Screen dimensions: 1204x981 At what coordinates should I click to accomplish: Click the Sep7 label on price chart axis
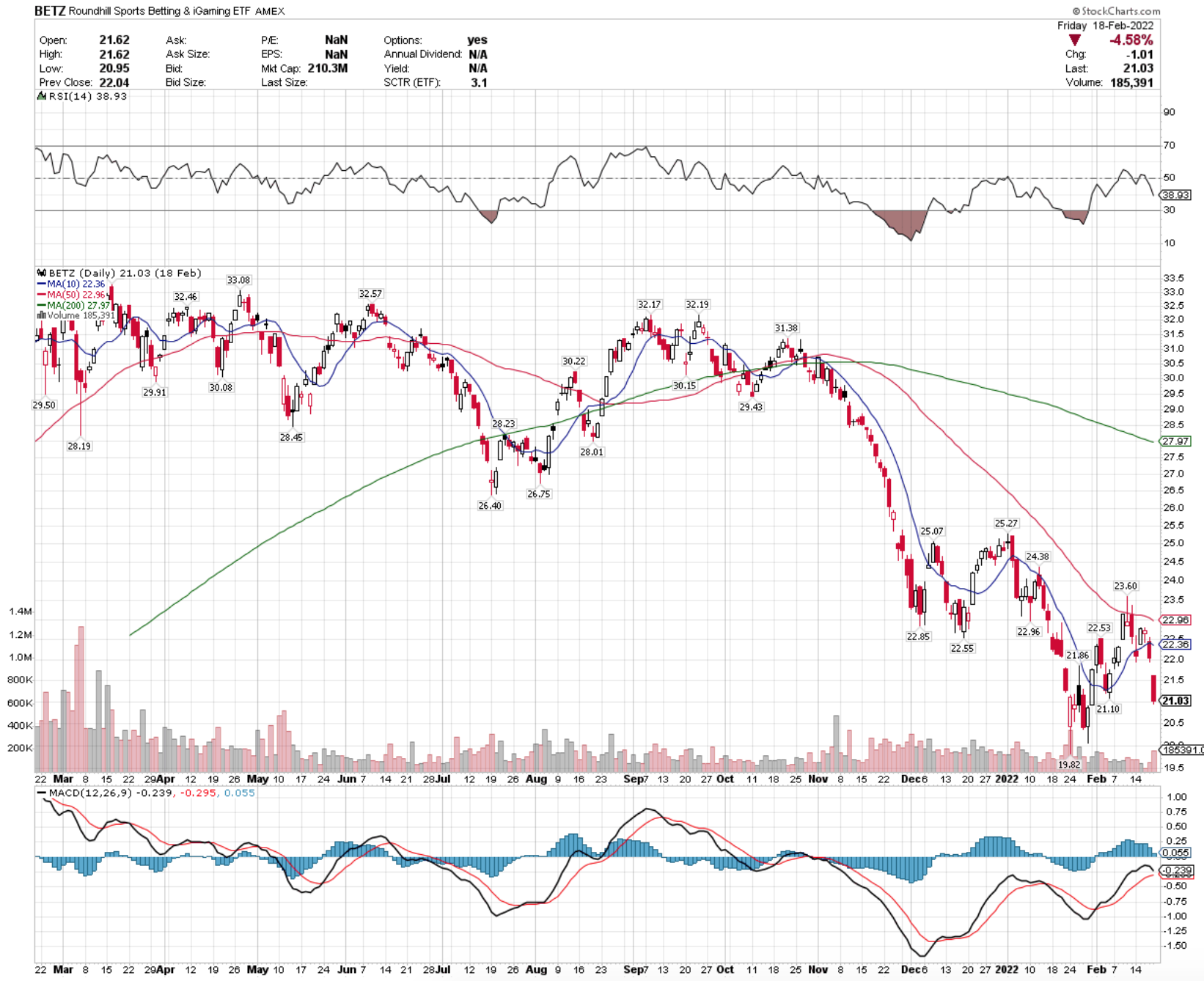636,779
